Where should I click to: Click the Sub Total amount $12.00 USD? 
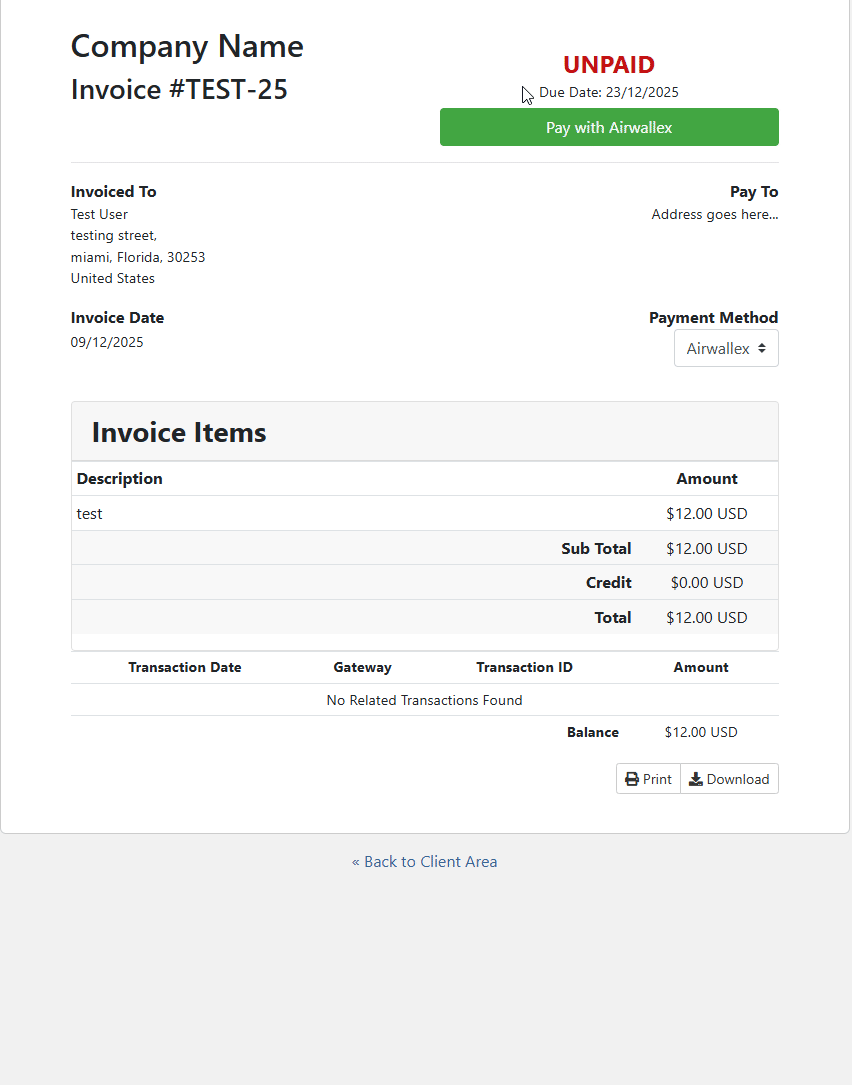click(x=707, y=548)
